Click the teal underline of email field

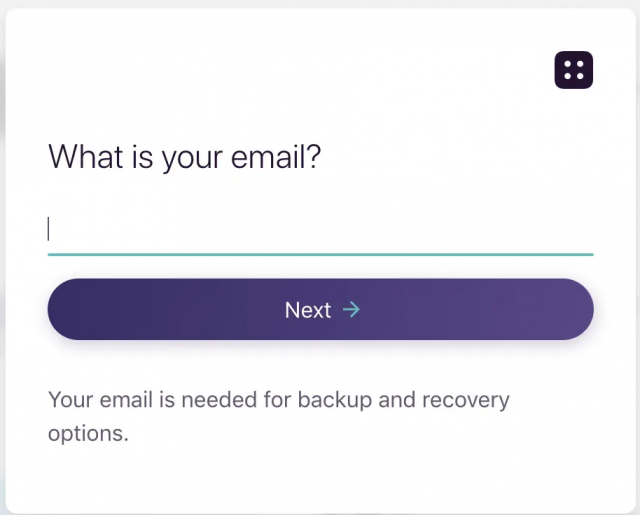pos(320,254)
